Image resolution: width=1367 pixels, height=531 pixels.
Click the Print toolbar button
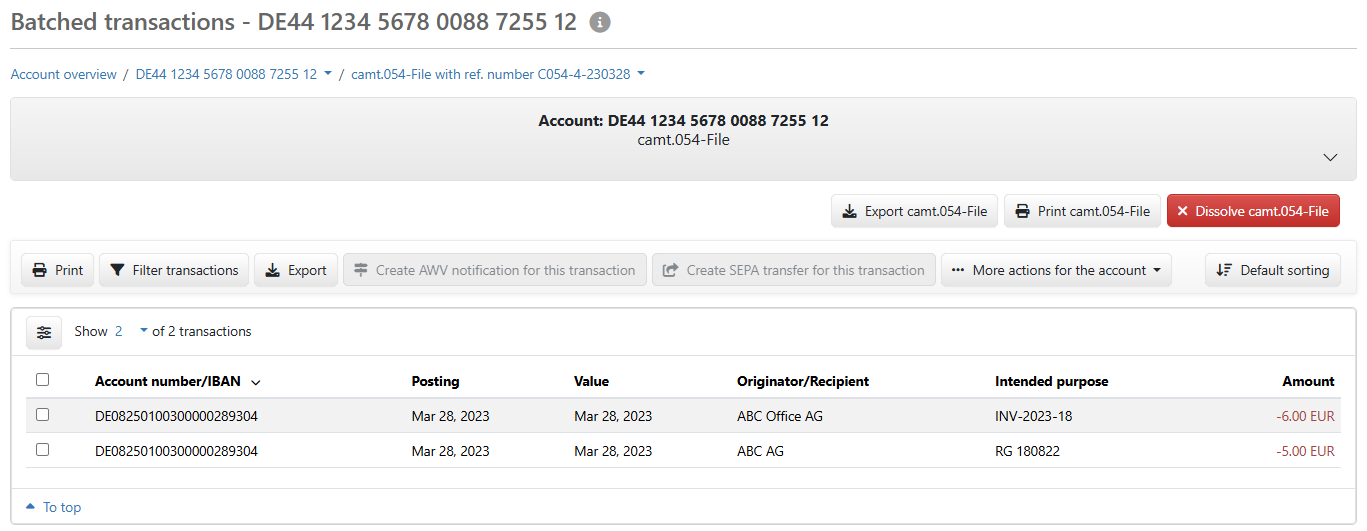point(58,270)
